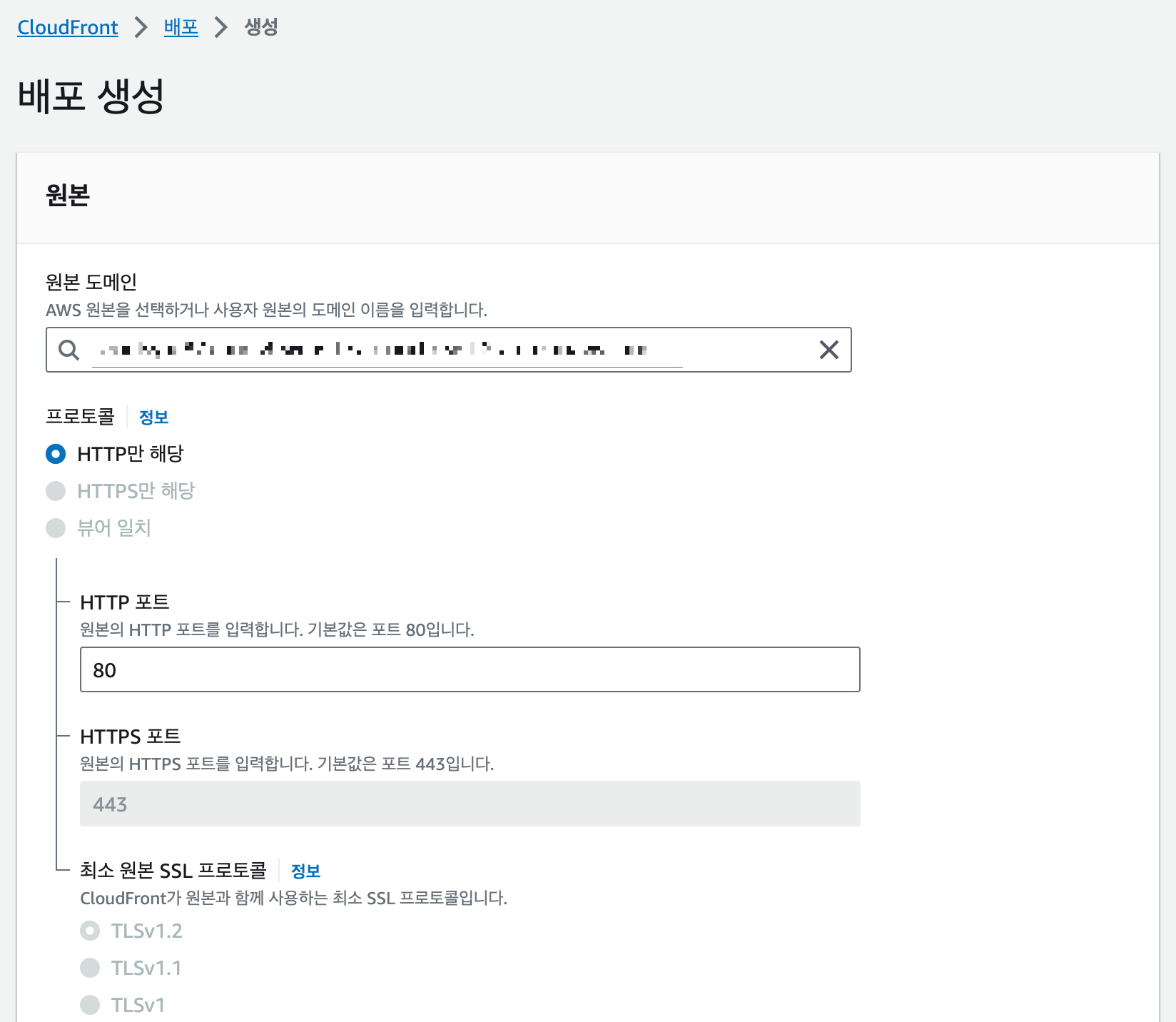Choose the TLSv1.2 radio option
The height and width of the screenshot is (1022, 1176).
(90, 931)
